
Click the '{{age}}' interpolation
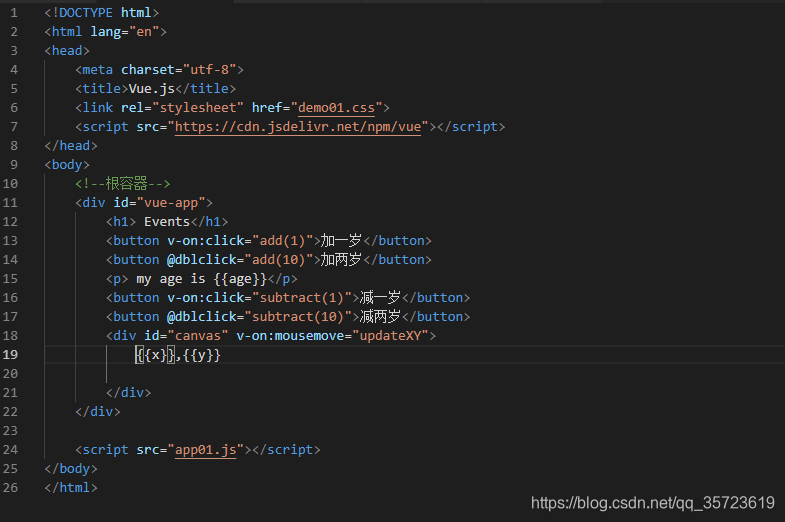tap(240, 279)
